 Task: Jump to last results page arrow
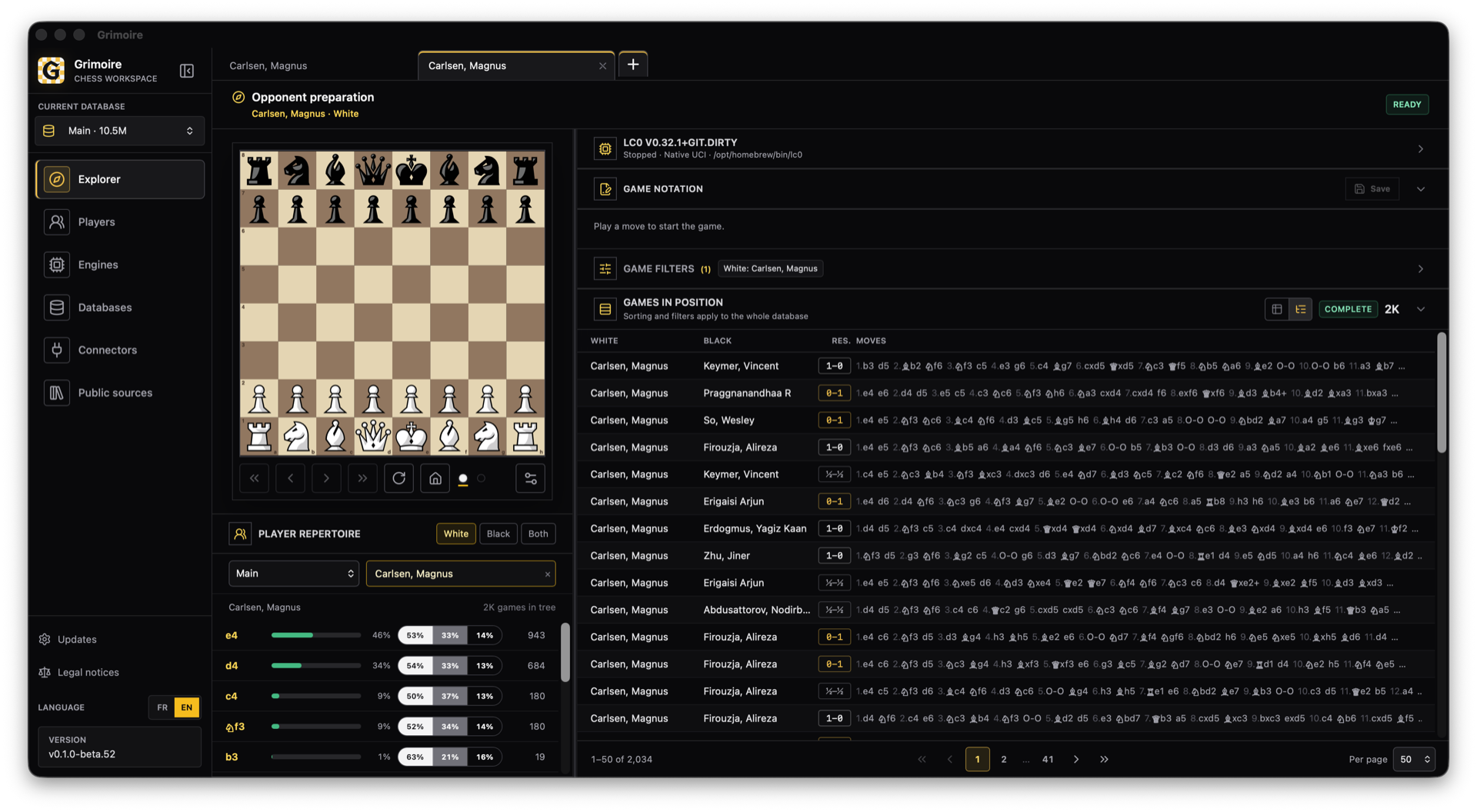coord(1104,759)
